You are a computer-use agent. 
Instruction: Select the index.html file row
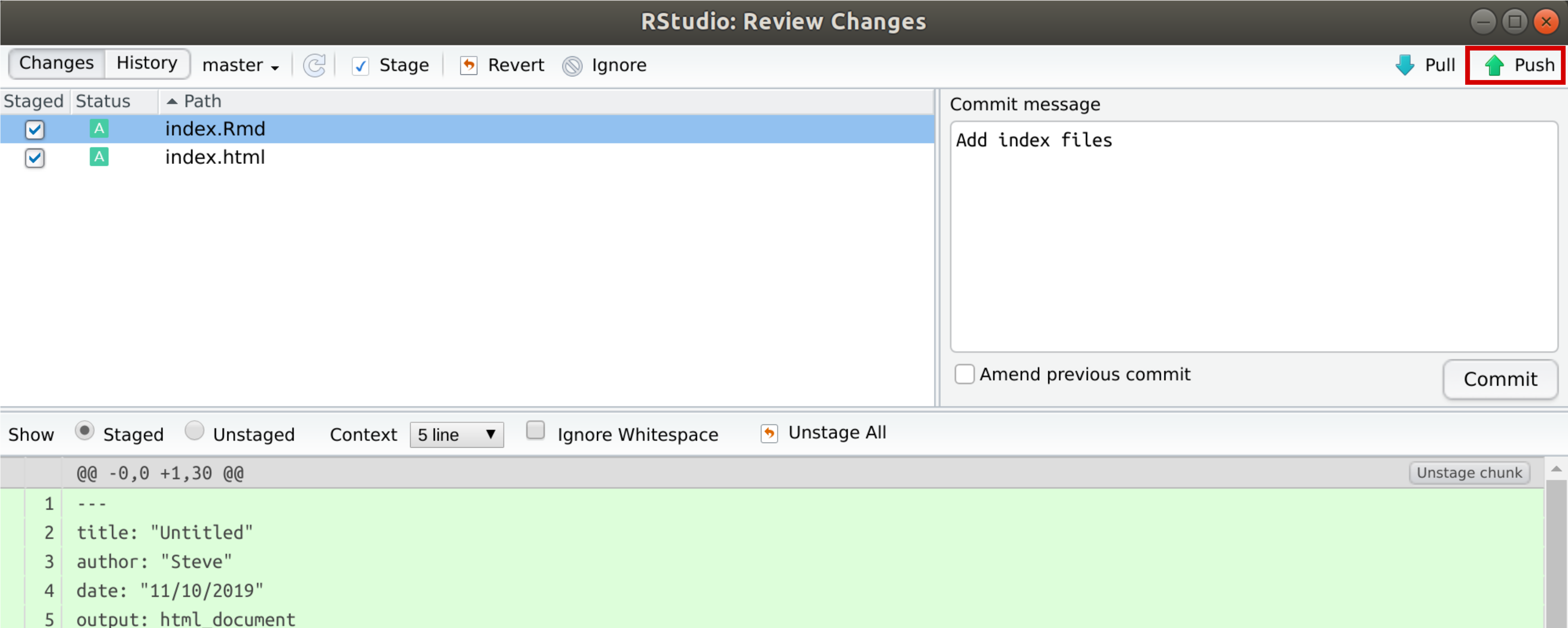click(x=467, y=158)
